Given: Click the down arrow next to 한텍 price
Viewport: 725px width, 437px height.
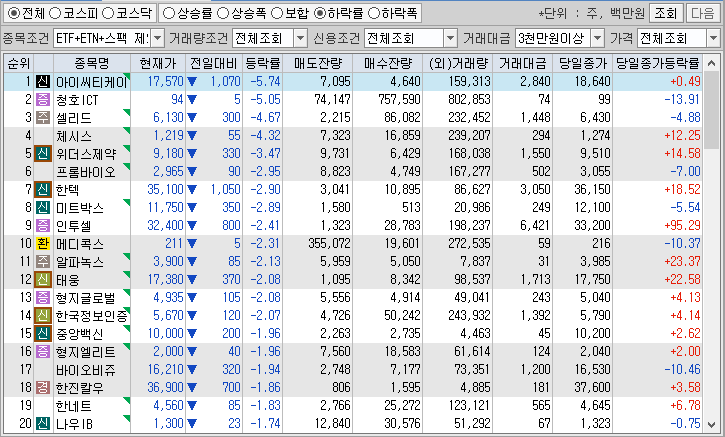Looking at the screenshot, I should coord(192,190).
